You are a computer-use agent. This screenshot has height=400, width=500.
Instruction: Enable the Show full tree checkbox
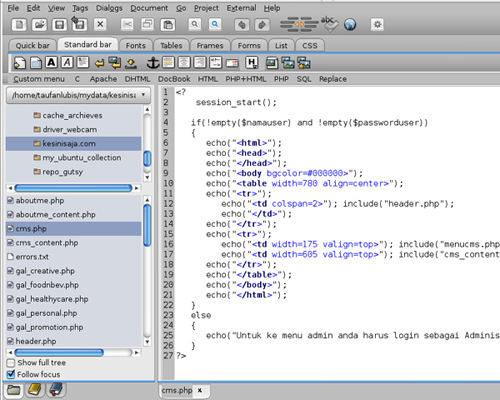[11, 363]
